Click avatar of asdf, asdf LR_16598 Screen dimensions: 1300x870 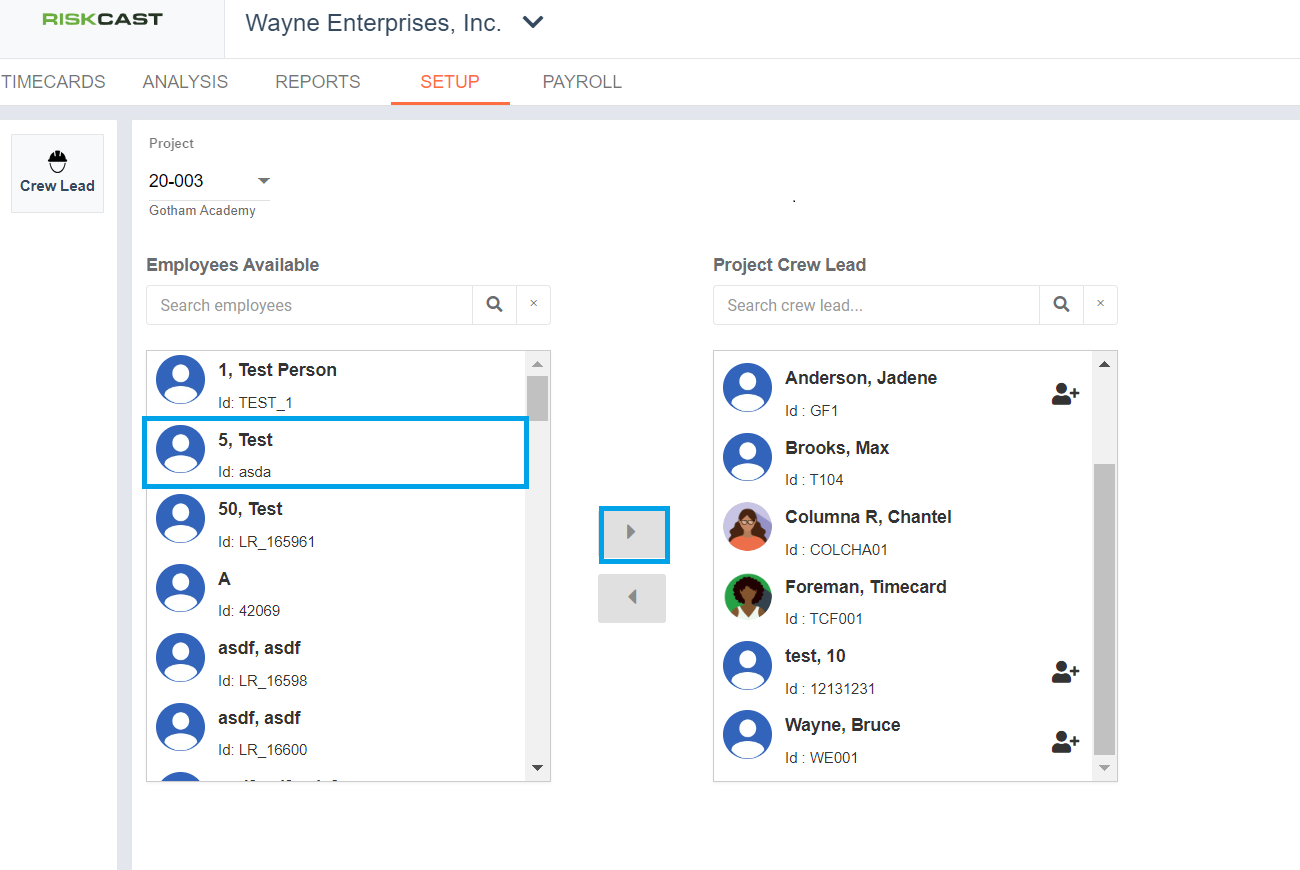click(x=181, y=657)
